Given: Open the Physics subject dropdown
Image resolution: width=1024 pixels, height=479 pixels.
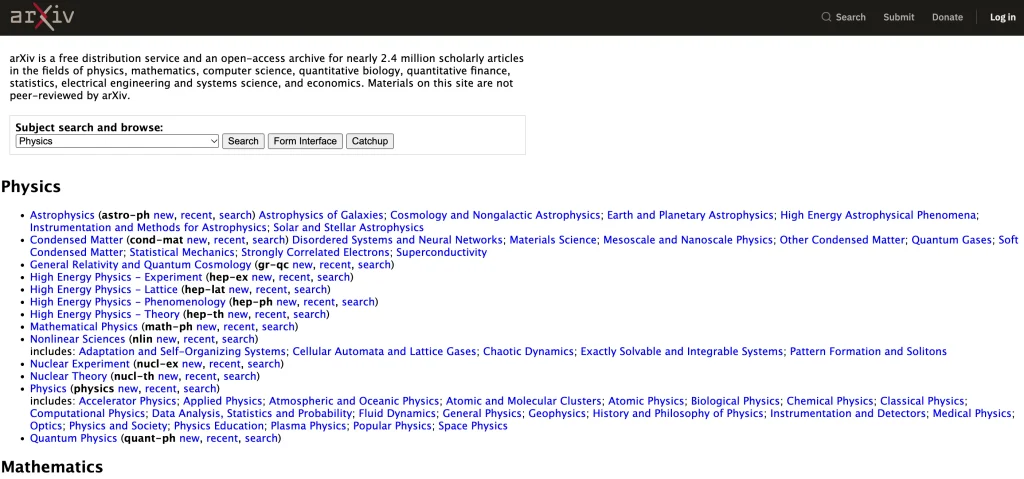Looking at the screenshot, I should tap(117, 141).
